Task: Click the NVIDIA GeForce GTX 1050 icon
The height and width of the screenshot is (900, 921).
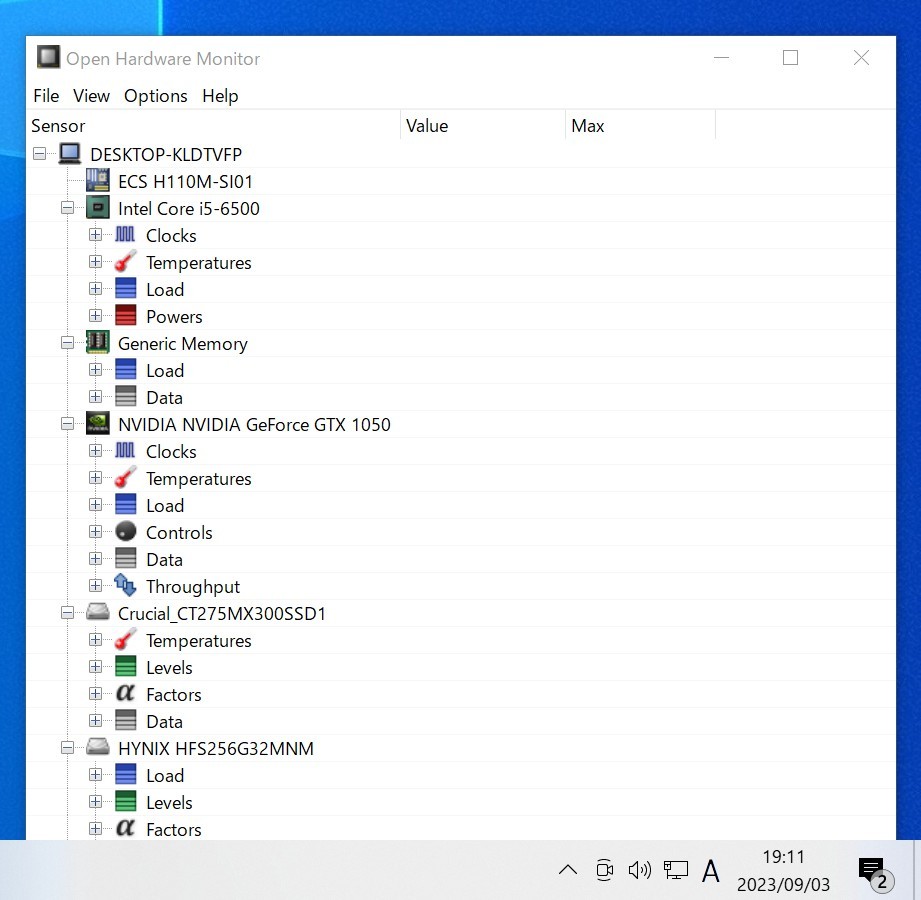Action: pyautogui.click(x=98, y=424)
